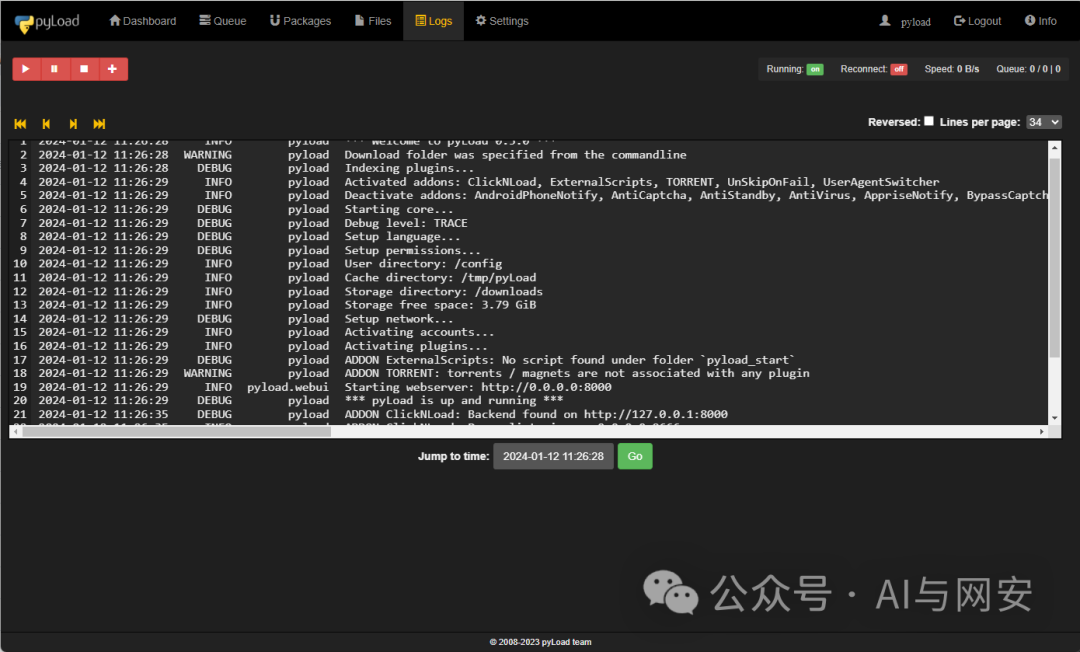Click the horizontal scrollbar left arrow
1080x652 pixels.
16,432
